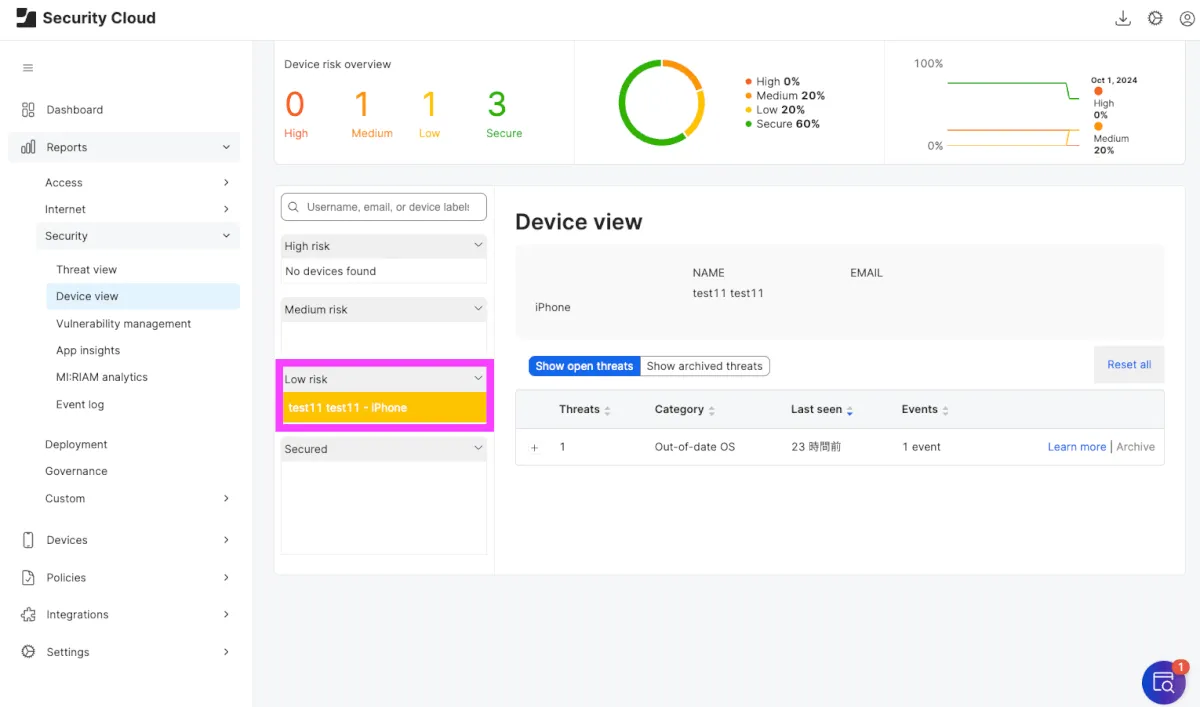
Task: Open Threat view in sidebar
Action: 87,270
